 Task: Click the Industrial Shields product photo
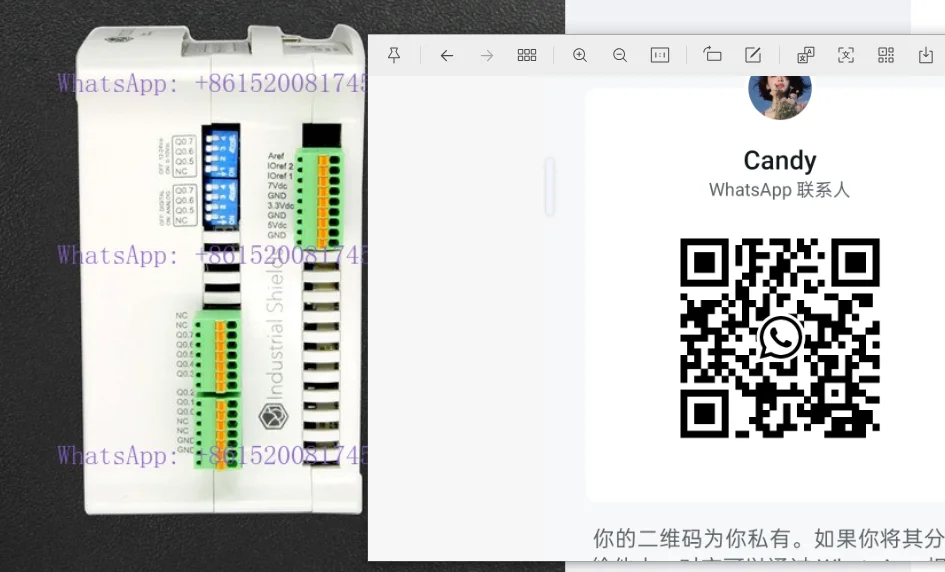pos(222,271)
